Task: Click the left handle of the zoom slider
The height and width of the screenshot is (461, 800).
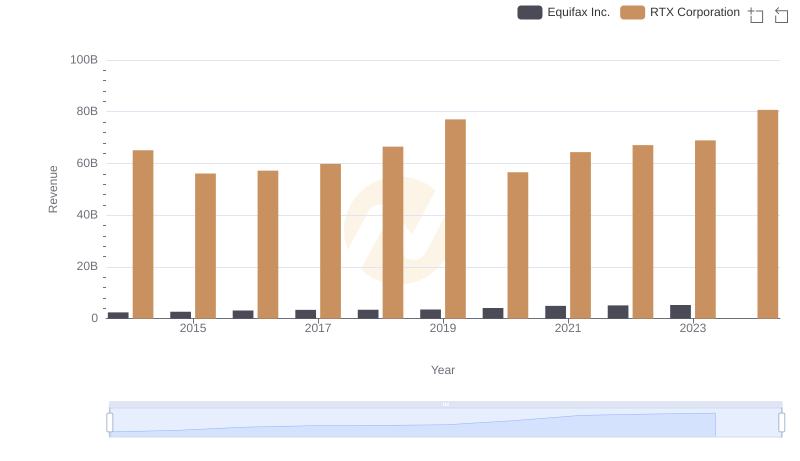Action: click(110, 423)
